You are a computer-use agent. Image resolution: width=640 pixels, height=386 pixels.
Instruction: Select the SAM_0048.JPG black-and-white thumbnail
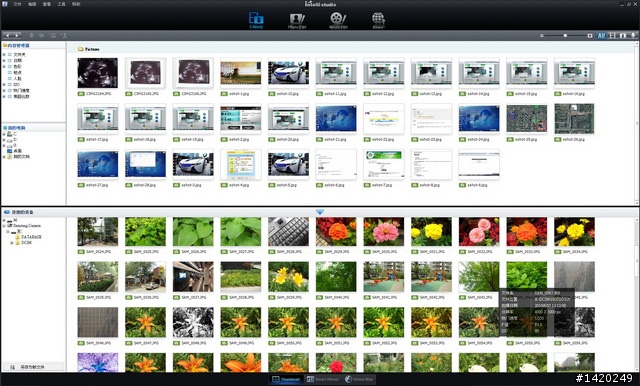(x=193, y=322)
